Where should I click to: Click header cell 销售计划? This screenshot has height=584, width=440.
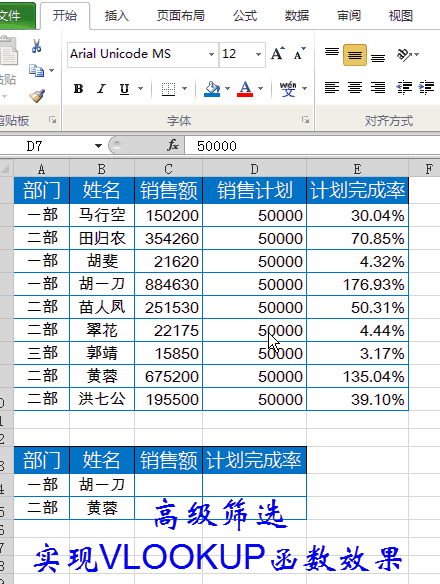pyautogui.click(x=254, y=190)
